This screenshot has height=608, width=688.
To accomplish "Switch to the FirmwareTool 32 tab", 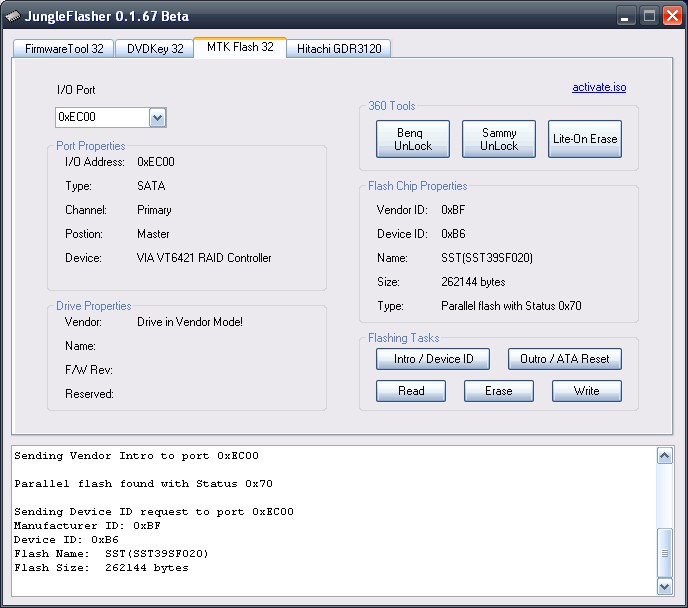I will pyautogui.click(x=64, y=49).
